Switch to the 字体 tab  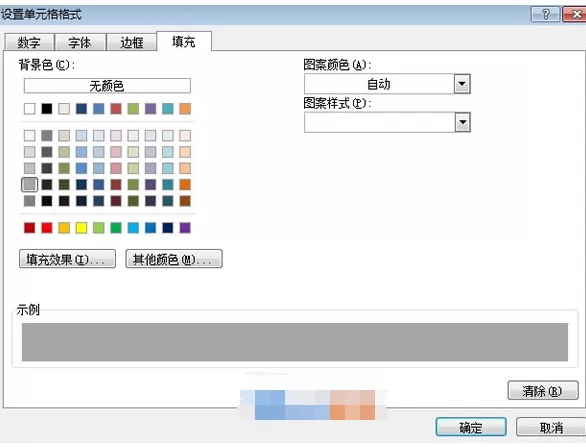coord(80,42)
